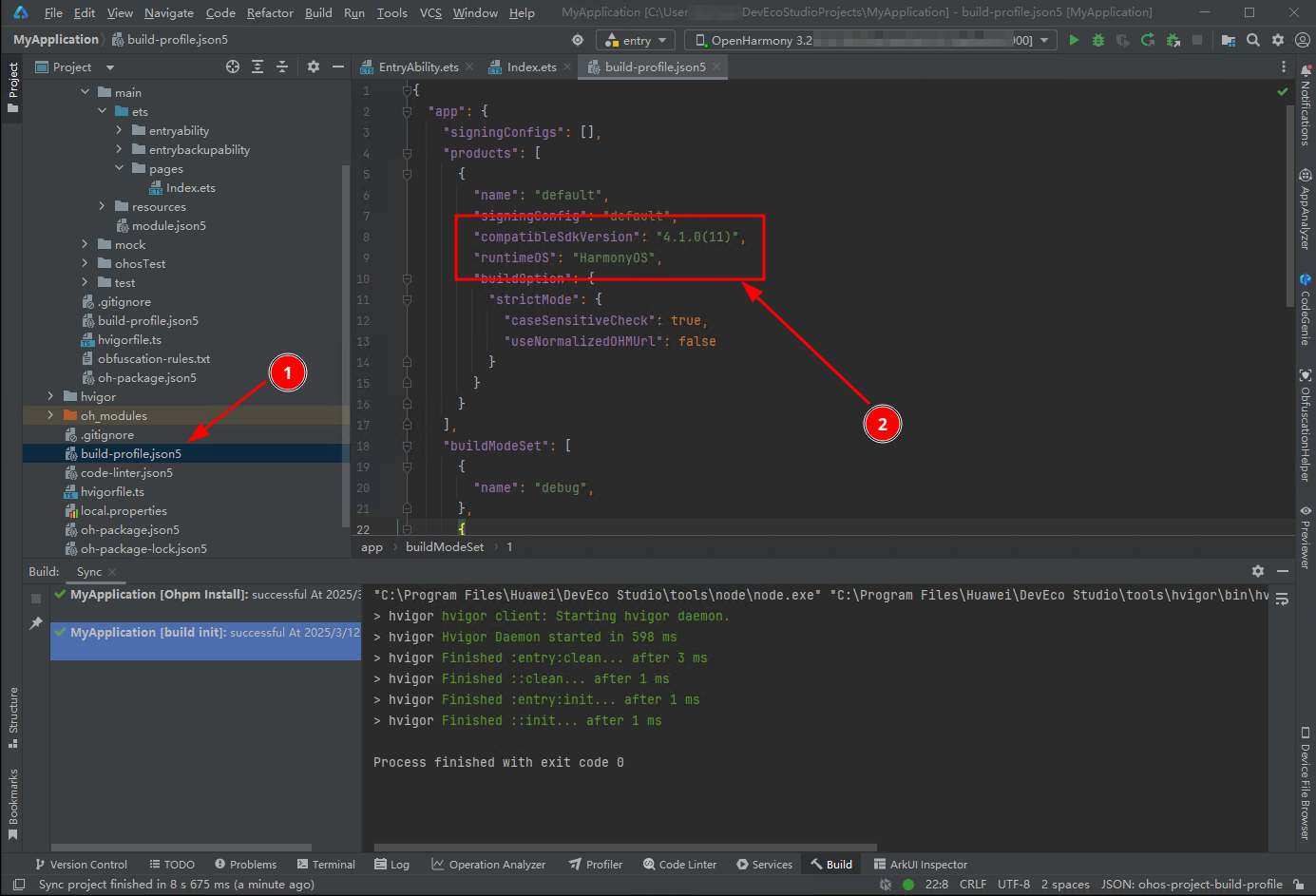Open the Refactor menu

[x=270, y=13]
